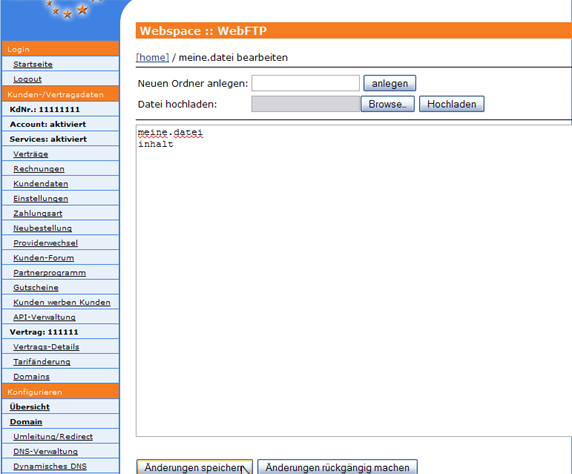The height and width of the screenshot is (474, 572).
Task: Go to Rechnungen in the sidebar
Action: tap(39, 169)
